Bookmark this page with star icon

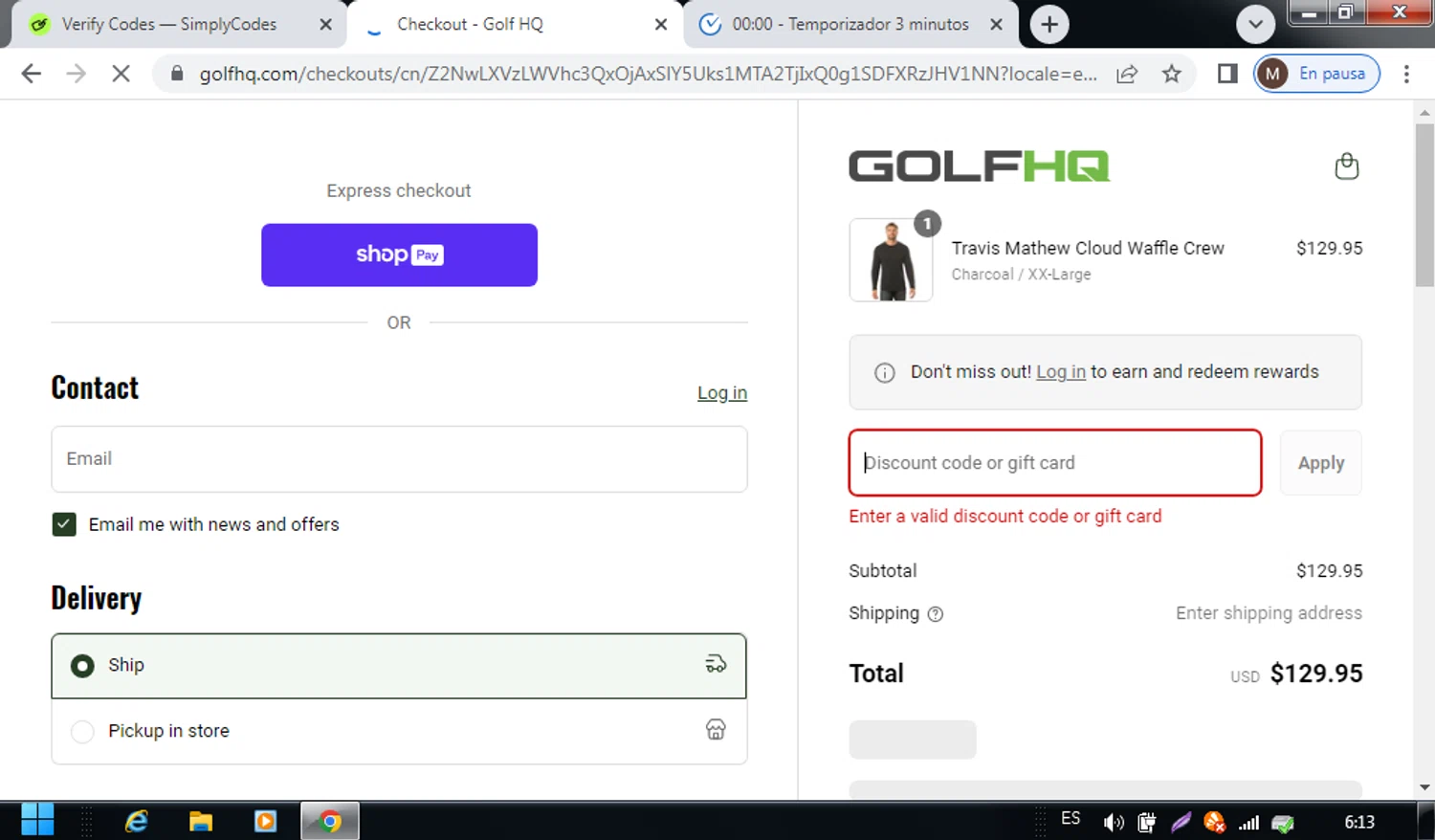pos(1171,74)
